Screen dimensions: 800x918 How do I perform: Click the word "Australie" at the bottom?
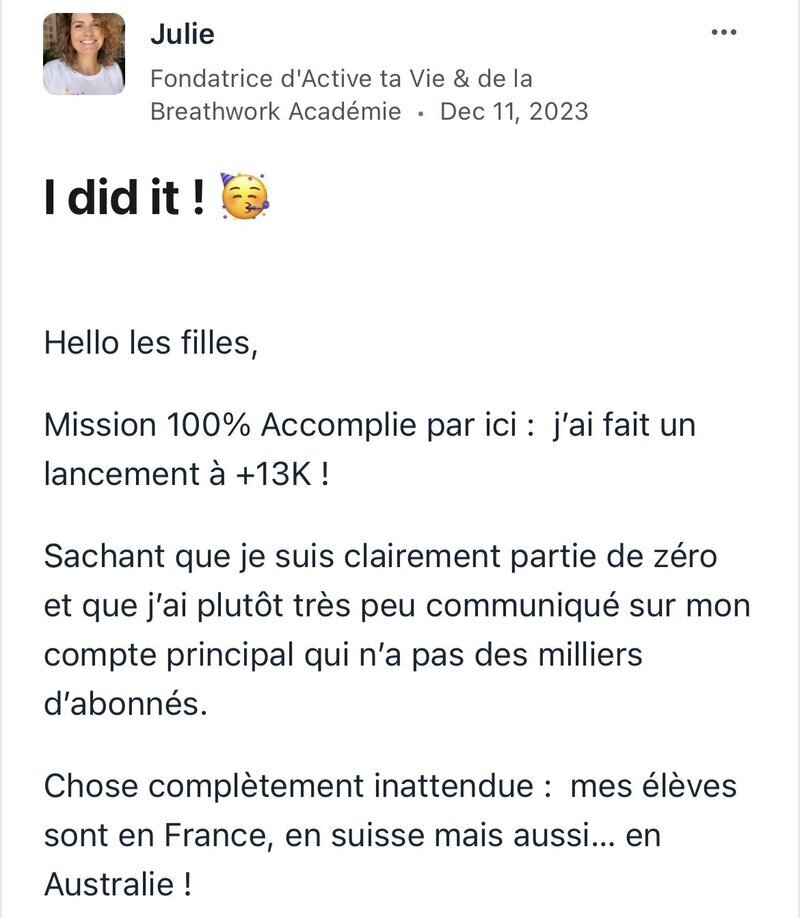[109, 884]
